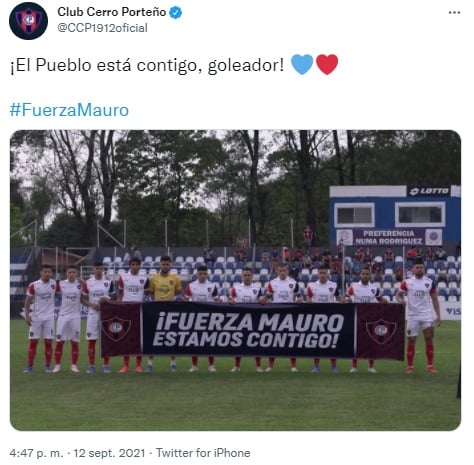474x465 pixels.
Task: Click the Lotto sign in the photo
Action: [x=429, y=191]
